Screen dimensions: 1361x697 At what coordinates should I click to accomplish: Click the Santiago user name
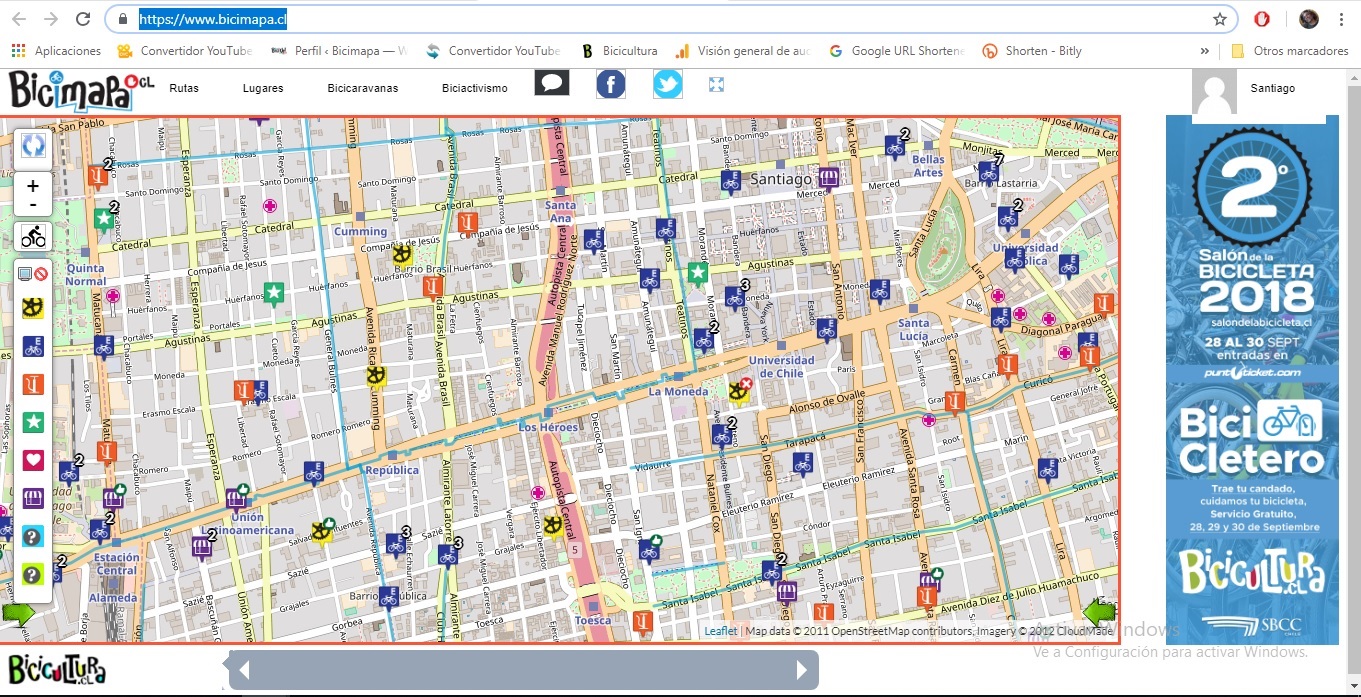tap(1273, 88)
